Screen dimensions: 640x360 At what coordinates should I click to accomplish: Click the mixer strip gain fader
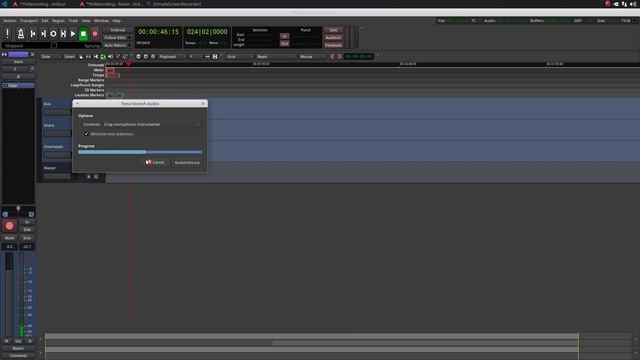click(9, 294)
